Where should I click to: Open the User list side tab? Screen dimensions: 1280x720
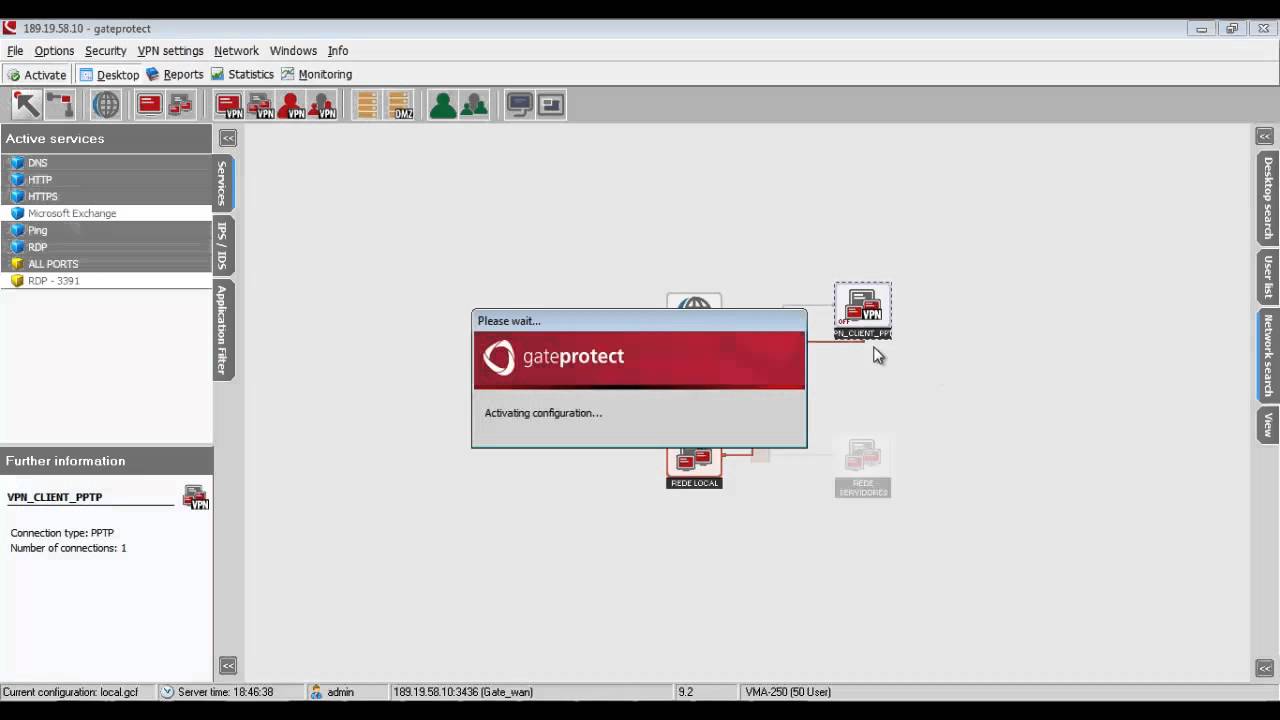pos(1267,278)
